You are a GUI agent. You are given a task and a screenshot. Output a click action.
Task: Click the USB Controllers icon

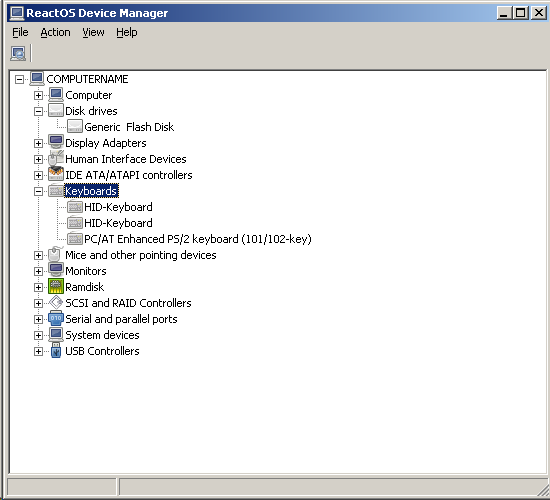56,351
